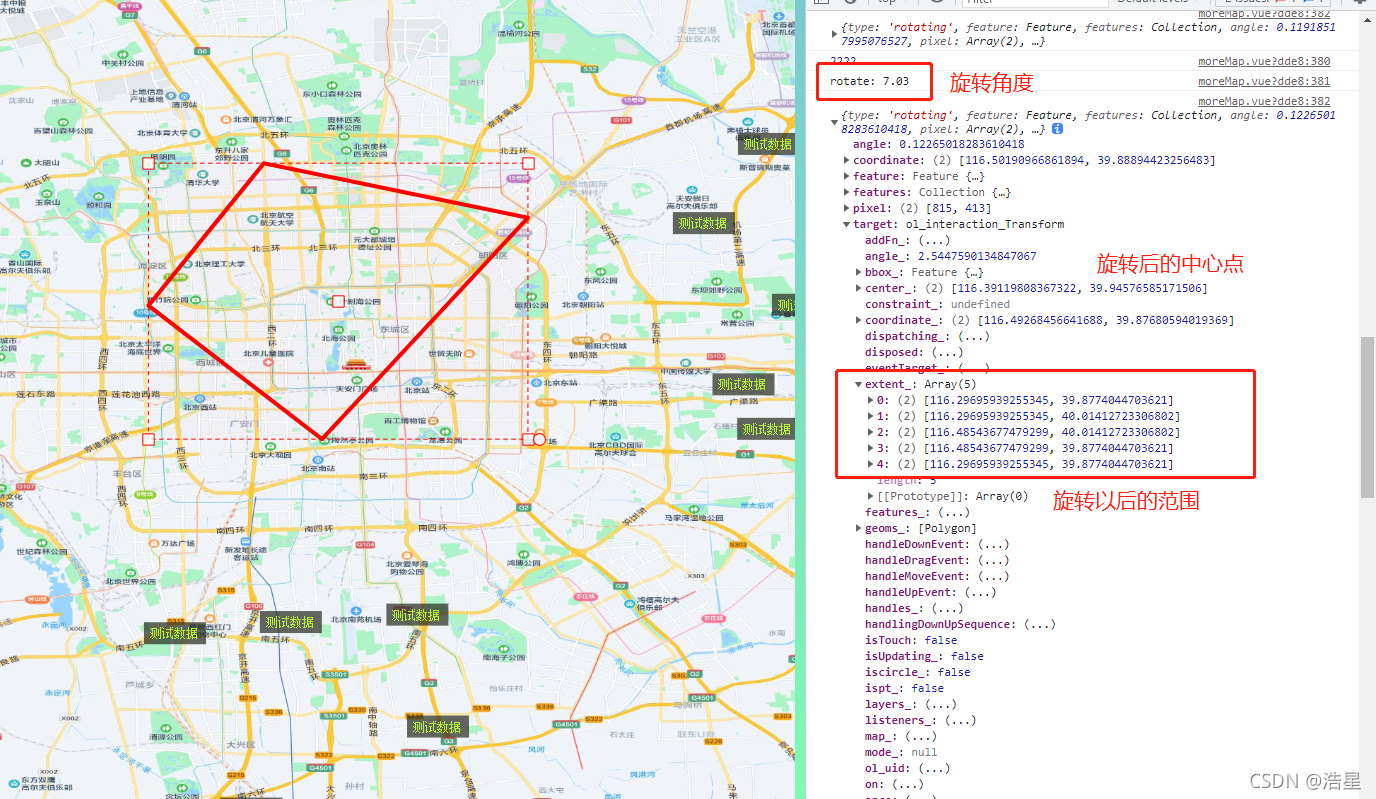Collapse the 'extent_: Array(5)' property
Screen dimensions: 1376x799
click(x=859, y=384)
